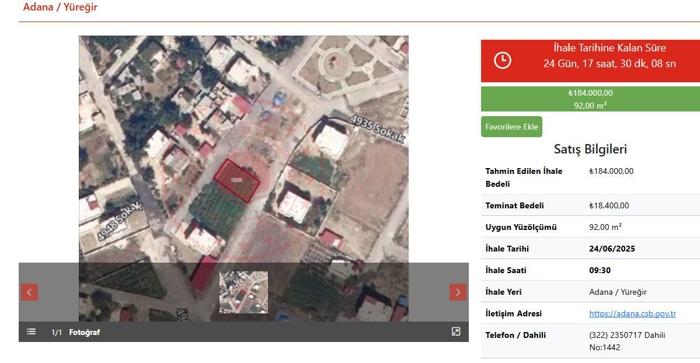Select the Teminat Bedeli label
The image size is (700, 363).
[514, 205]
